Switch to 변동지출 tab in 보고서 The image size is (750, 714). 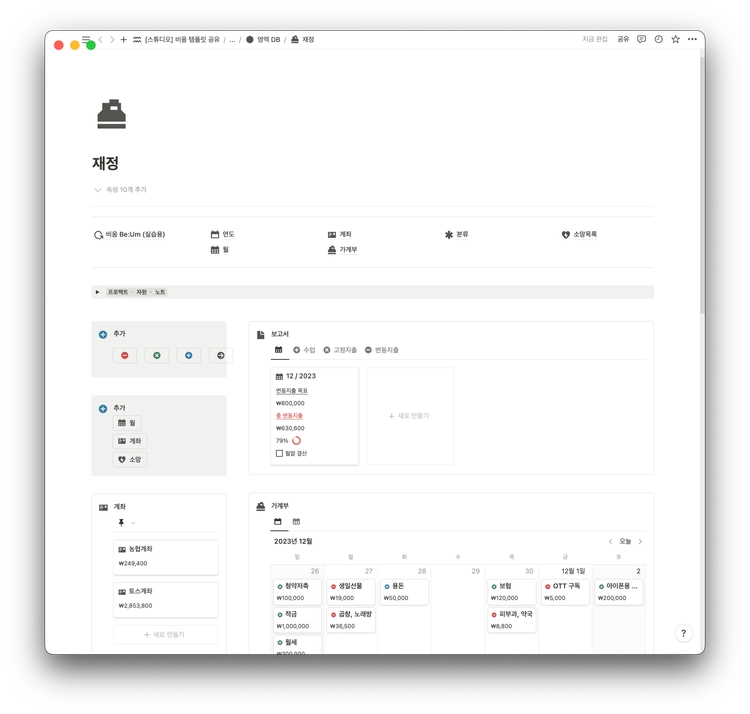pos(382,350)
